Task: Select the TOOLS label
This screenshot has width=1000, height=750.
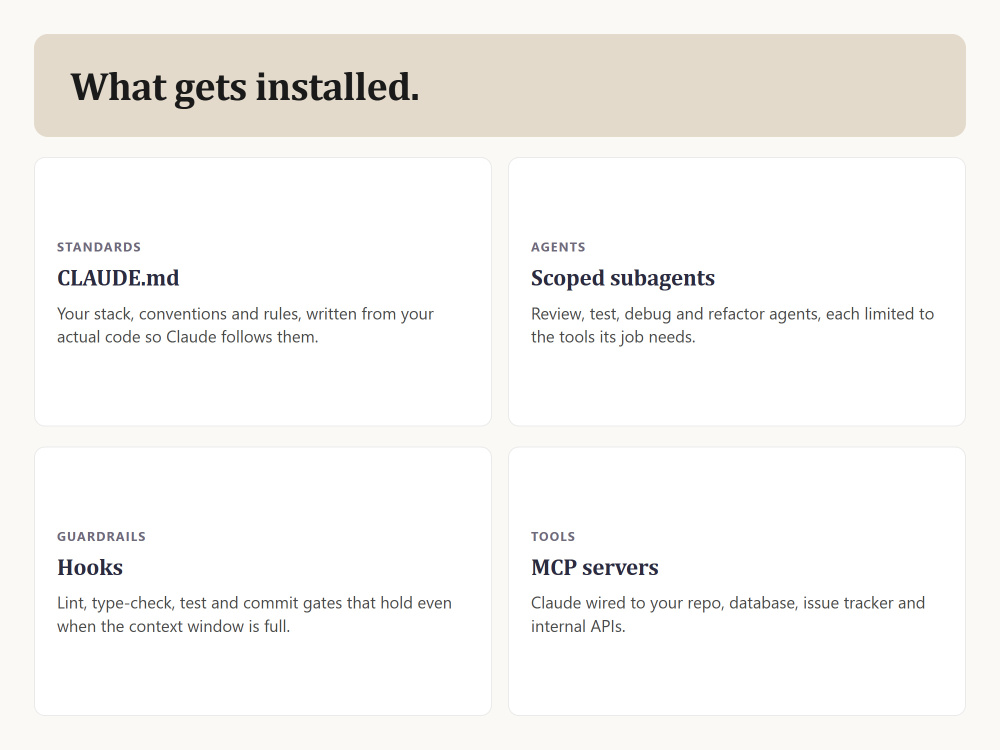Action: coord(553,536)
